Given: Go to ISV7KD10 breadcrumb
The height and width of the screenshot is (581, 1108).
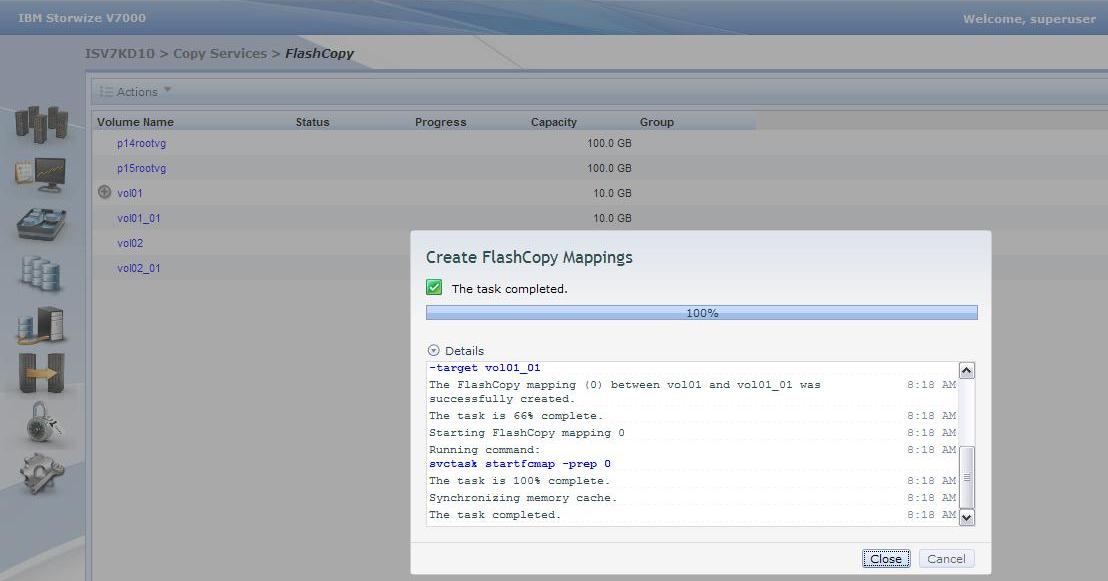Looking at the screenshot, I should [x=119, y=54].
